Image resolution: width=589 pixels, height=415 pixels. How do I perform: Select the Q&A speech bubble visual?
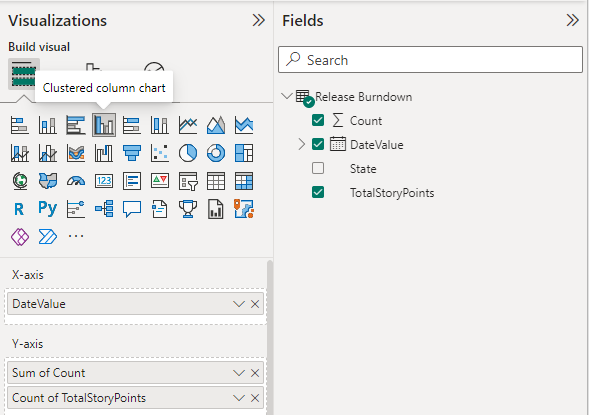[132, 209]
